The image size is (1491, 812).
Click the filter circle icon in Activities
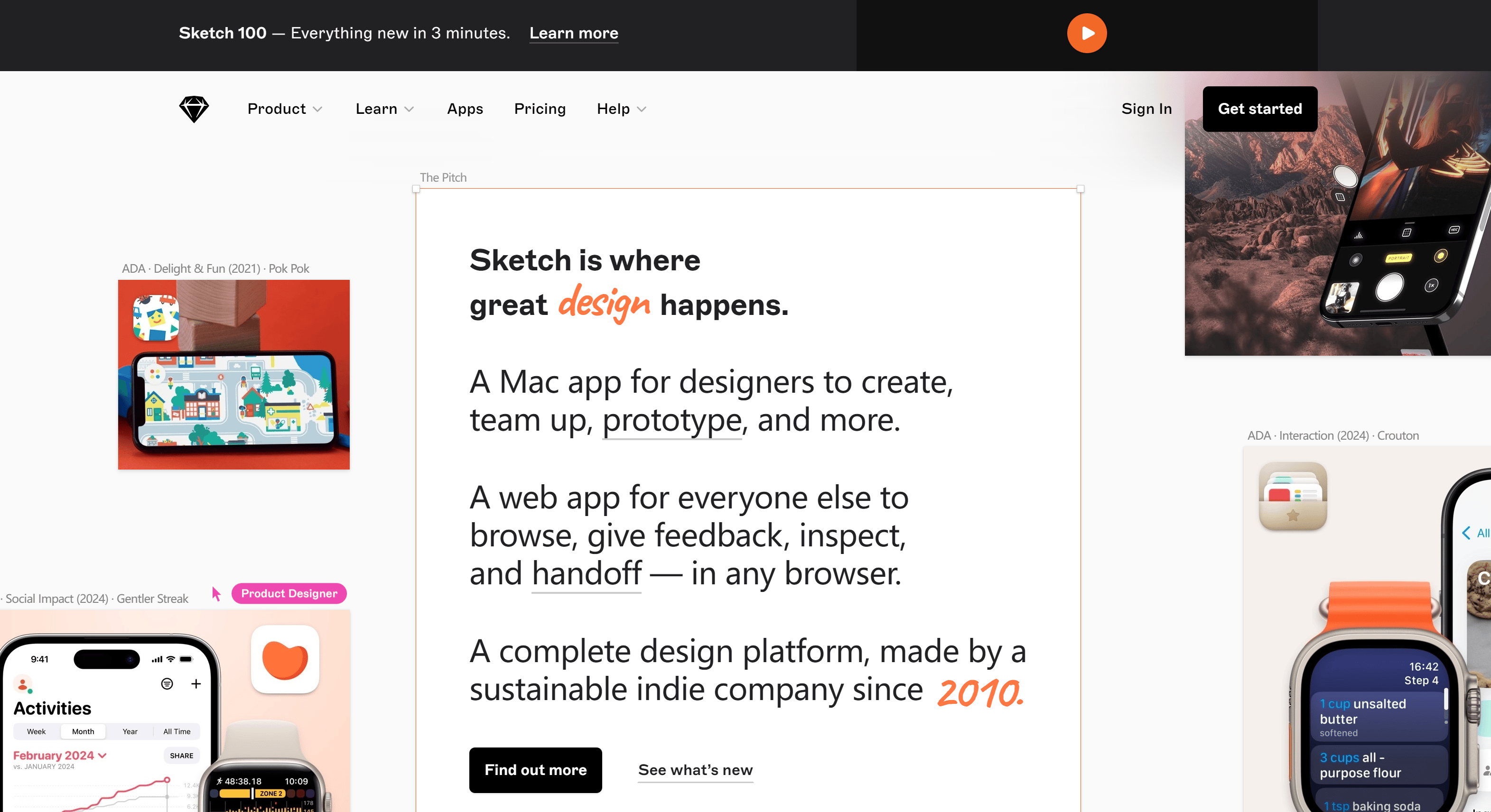click(167, 684)
